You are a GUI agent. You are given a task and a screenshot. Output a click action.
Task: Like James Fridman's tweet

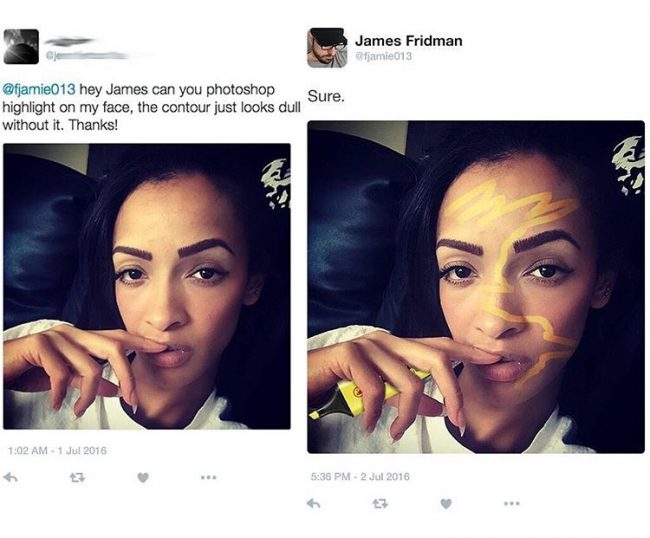(446, 504)
